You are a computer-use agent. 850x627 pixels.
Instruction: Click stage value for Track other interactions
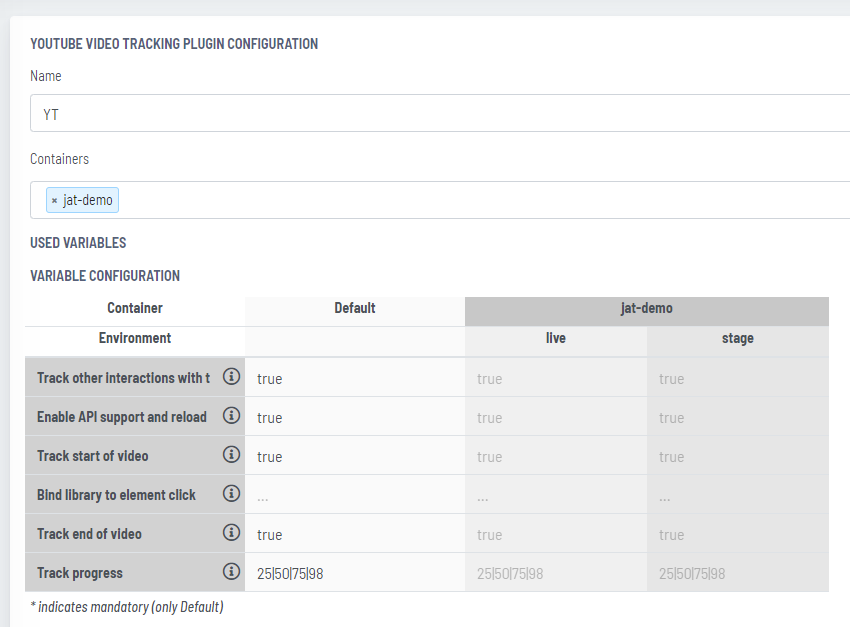738,378
